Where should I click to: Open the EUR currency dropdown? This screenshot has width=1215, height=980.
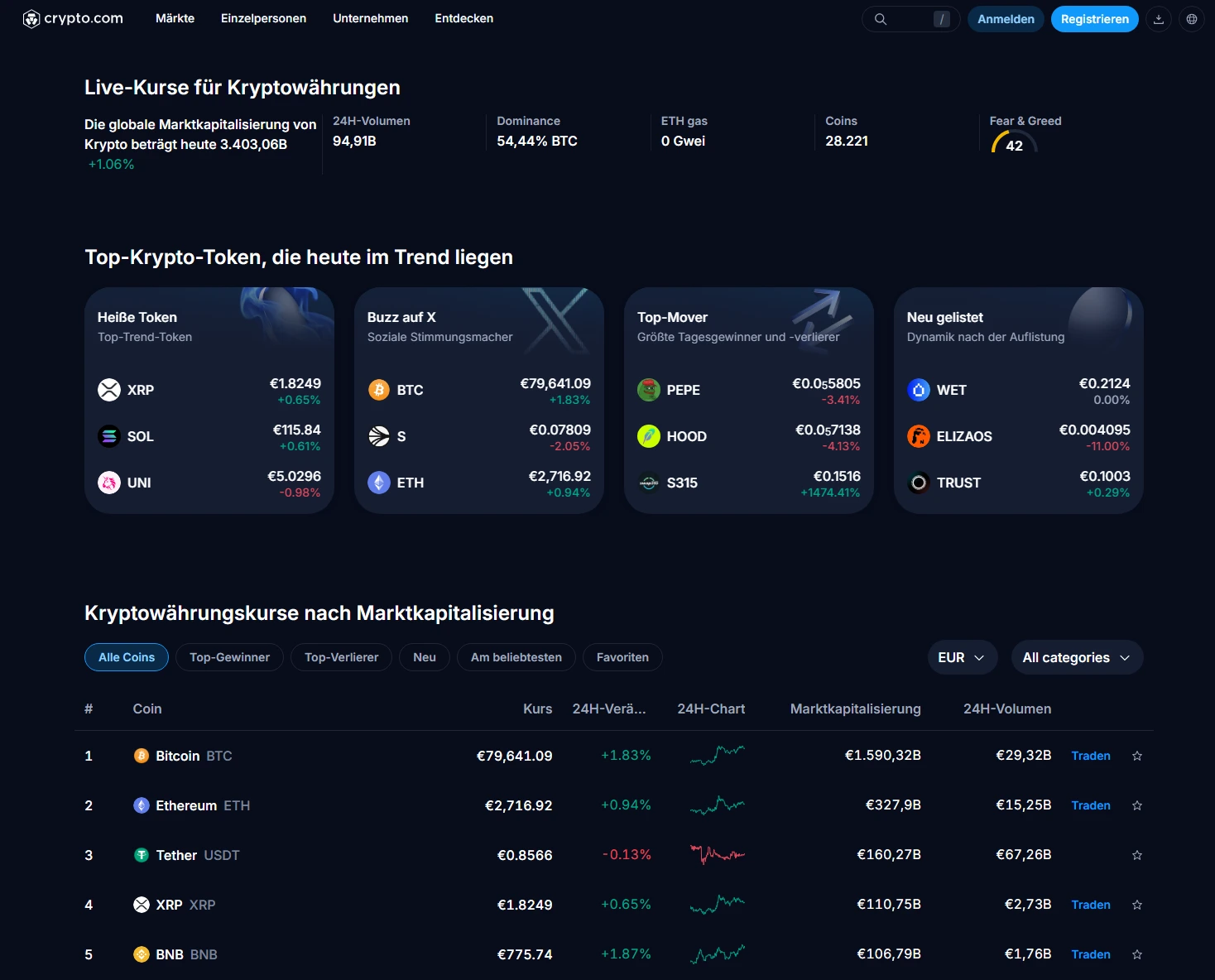[963, 657]
